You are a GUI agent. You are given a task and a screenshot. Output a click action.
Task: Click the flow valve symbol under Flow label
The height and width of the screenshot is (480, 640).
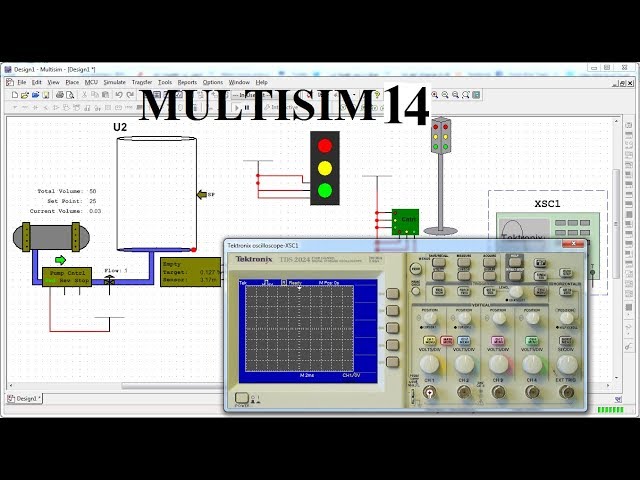[x=109, y=280]
